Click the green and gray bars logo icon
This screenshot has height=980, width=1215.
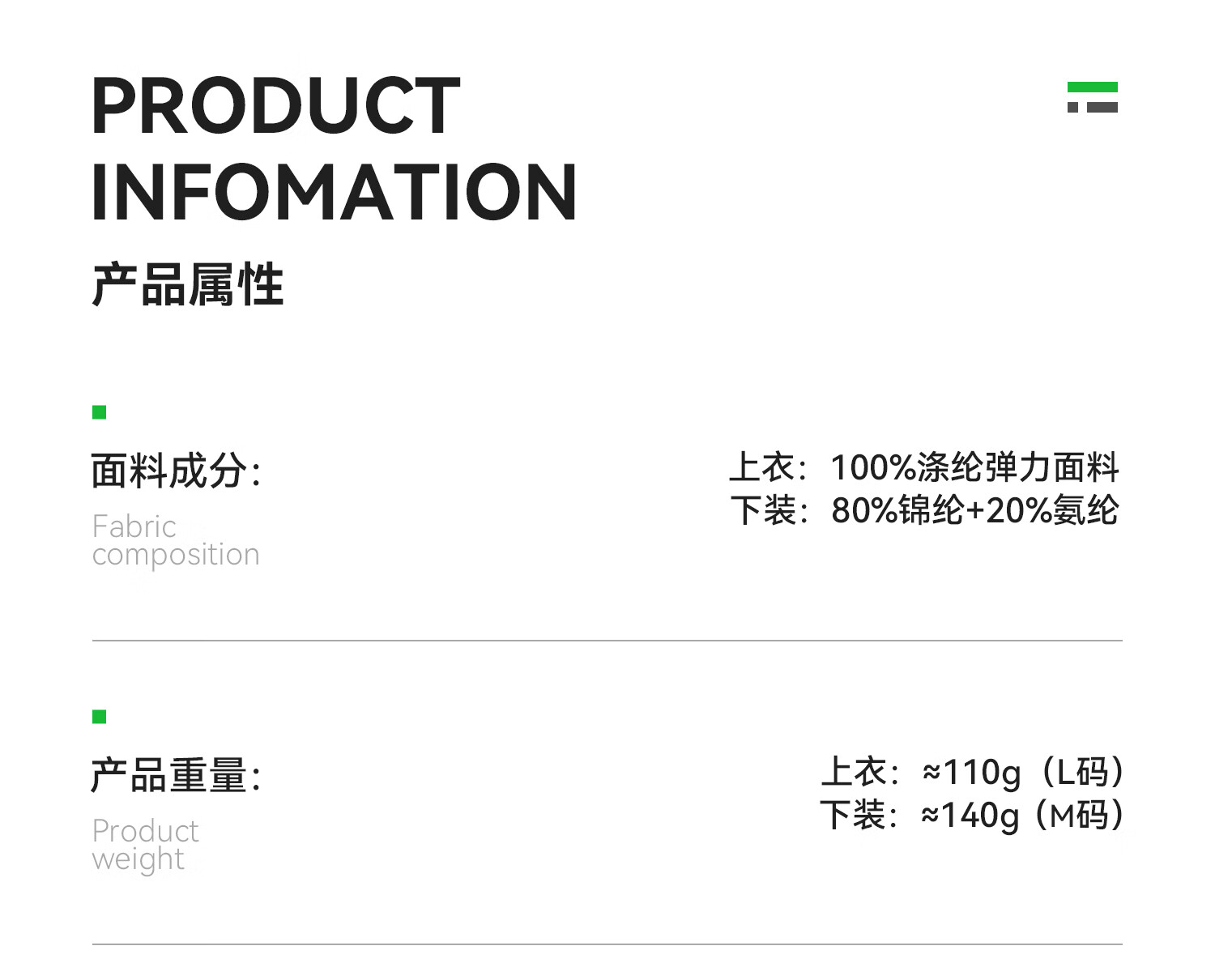pos(1092,97)
